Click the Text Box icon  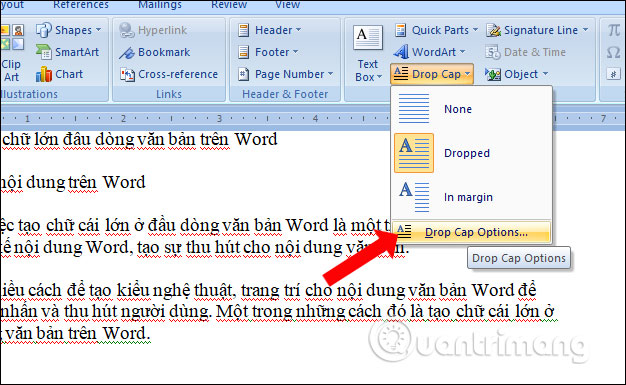[368, 38]
